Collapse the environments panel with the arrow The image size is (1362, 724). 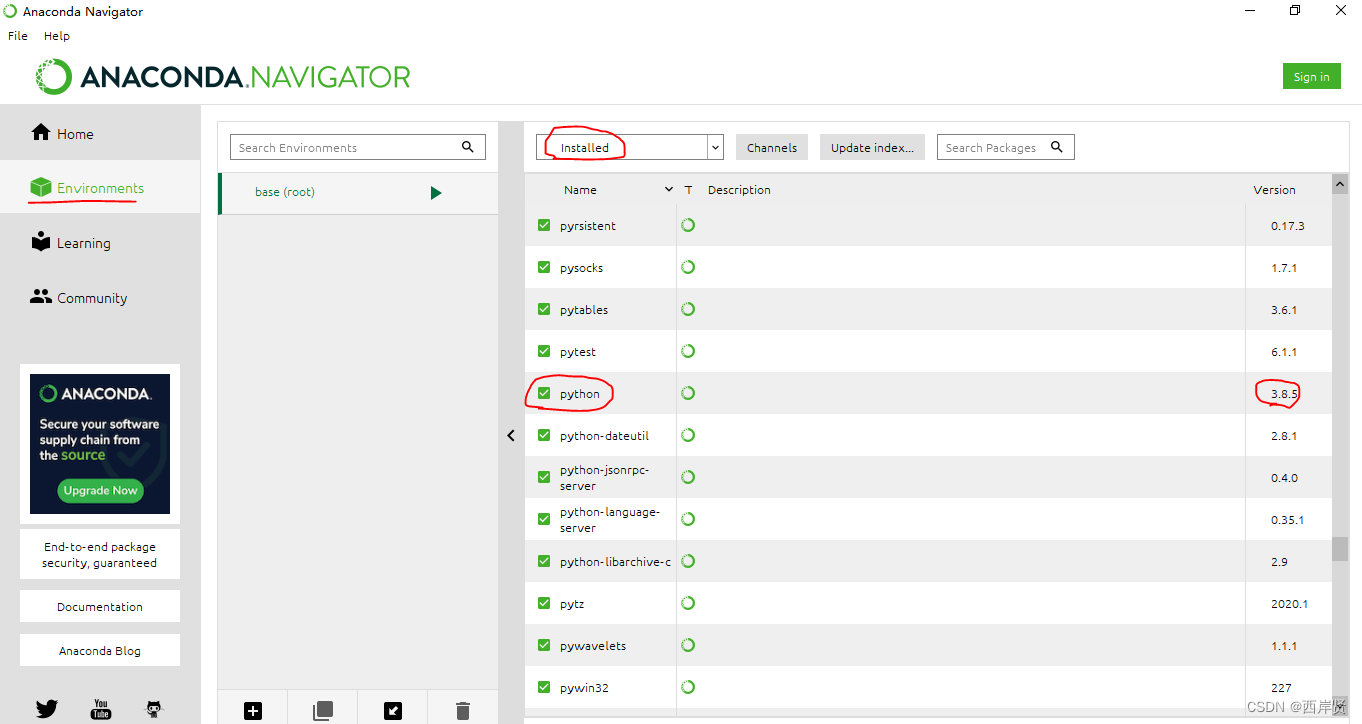(x=511, y=436)
